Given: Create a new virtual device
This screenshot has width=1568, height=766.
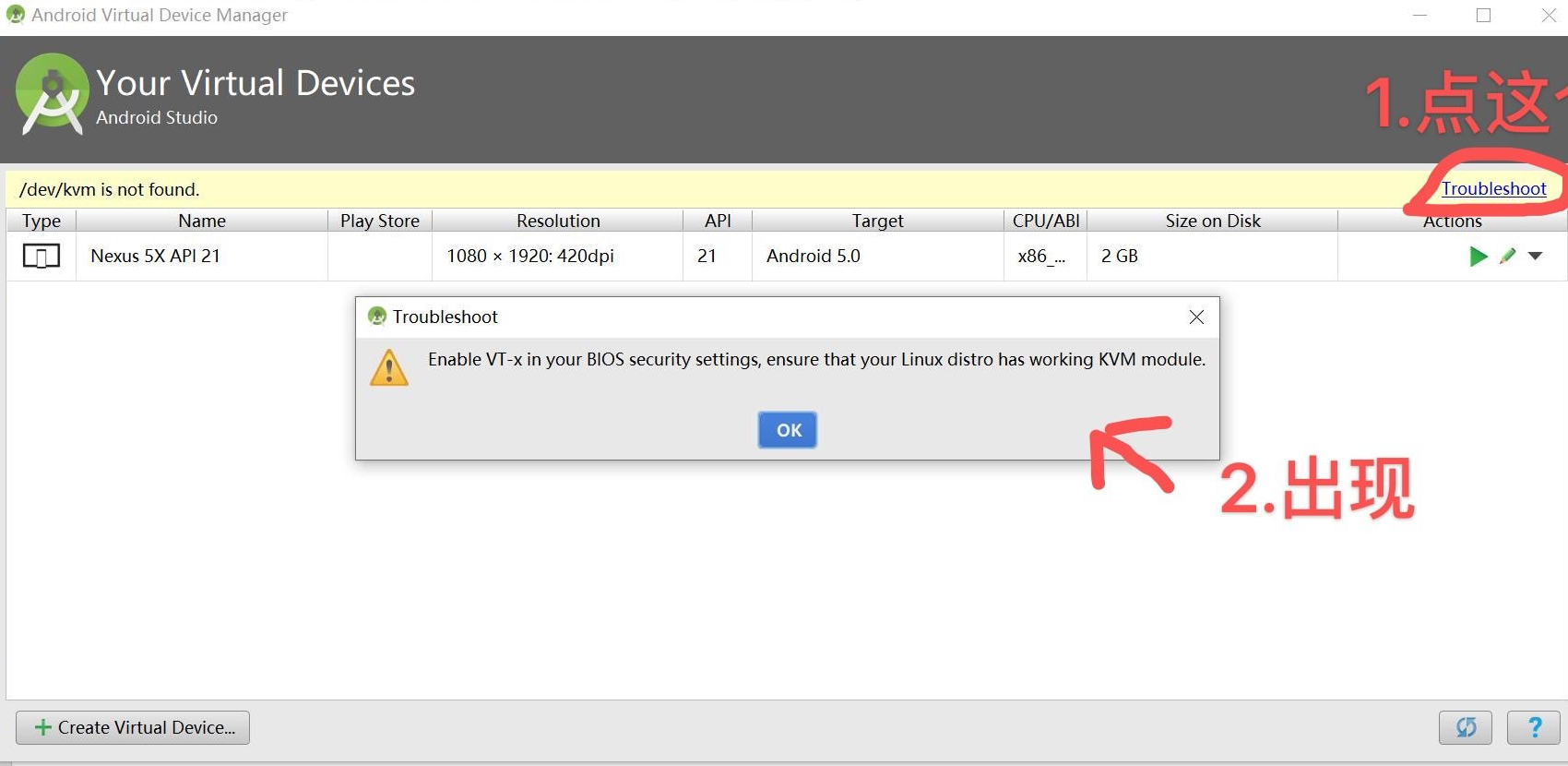Looking at the screenshot, I should pos(133,727).
